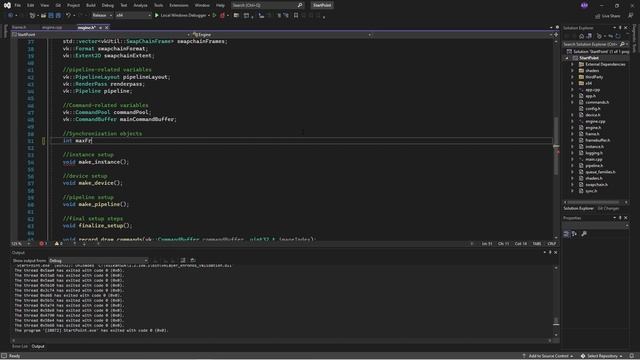Click the Solution Explorer Home icon
Viewport: 640px width, 360px height.
[x=581, y=36]
